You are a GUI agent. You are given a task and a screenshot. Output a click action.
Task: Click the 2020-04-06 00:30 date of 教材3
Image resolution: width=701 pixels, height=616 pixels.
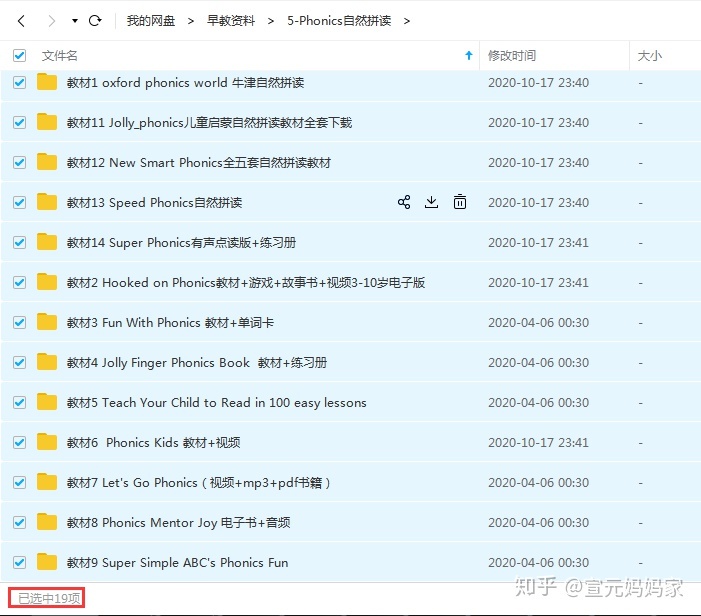click(x=538, y=323)
